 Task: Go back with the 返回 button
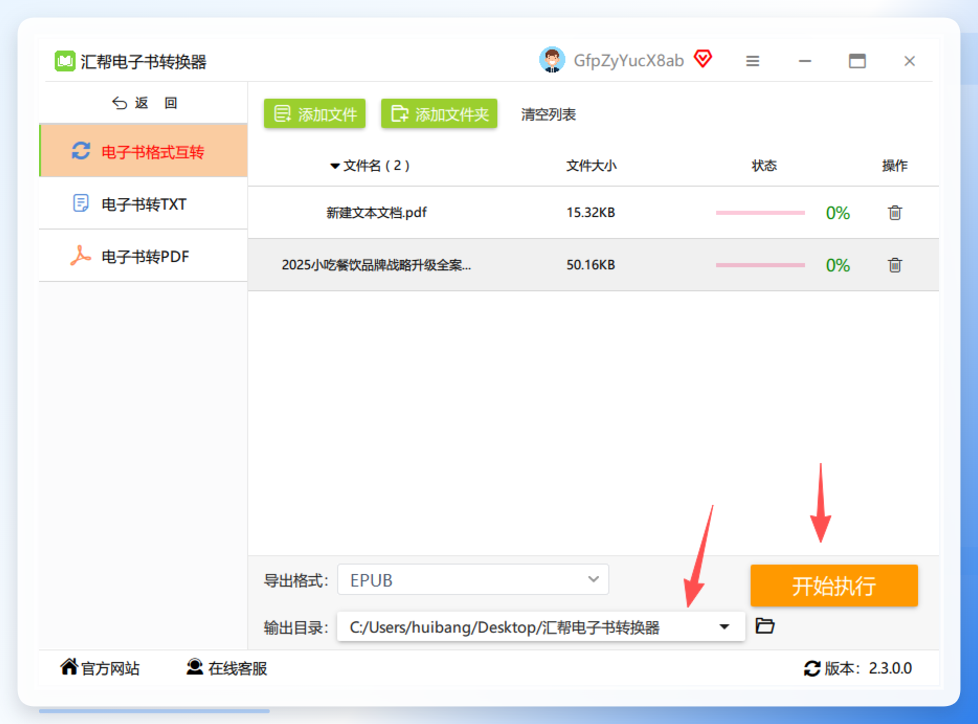145,103
